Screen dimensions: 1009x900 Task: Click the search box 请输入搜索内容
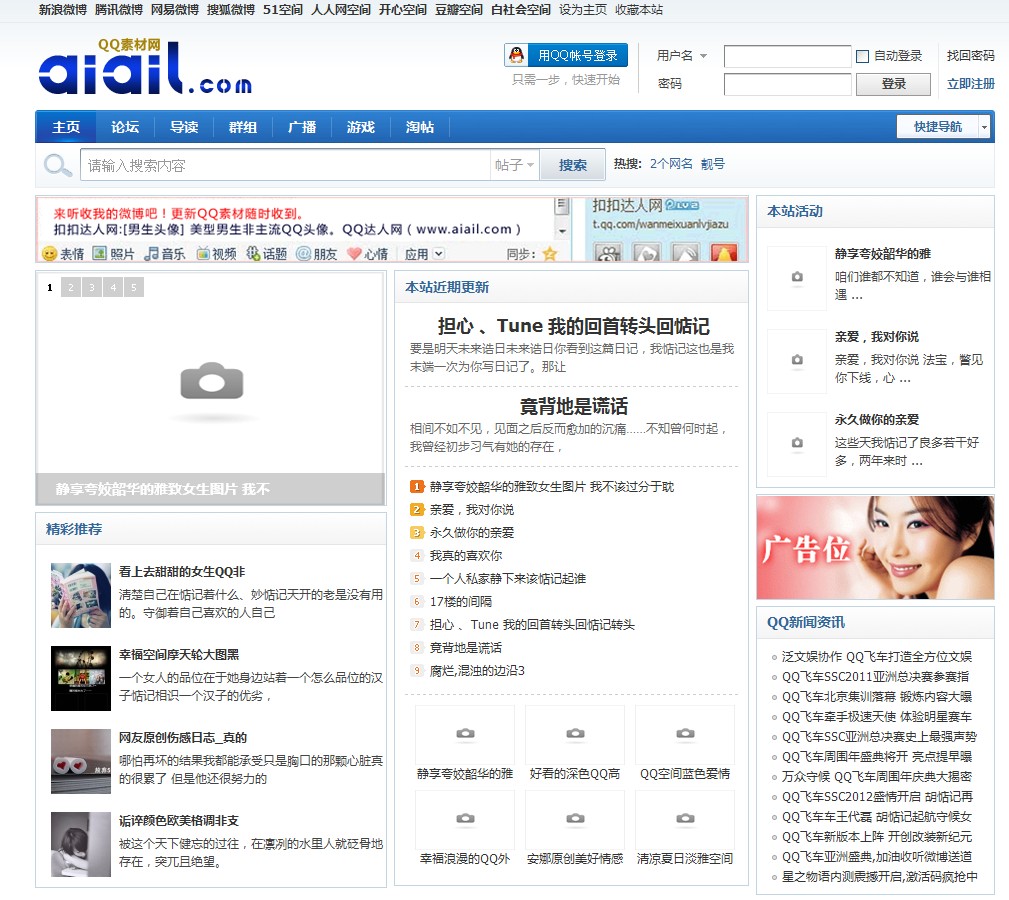(x=285, y=165)
